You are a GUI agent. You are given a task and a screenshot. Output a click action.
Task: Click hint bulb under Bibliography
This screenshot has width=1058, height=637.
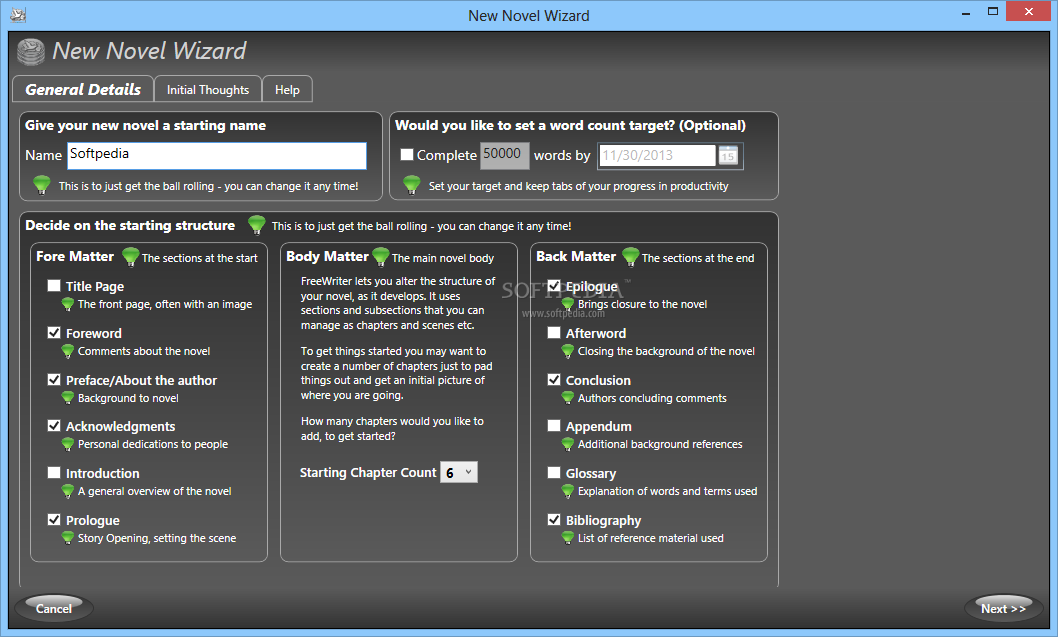567,538
